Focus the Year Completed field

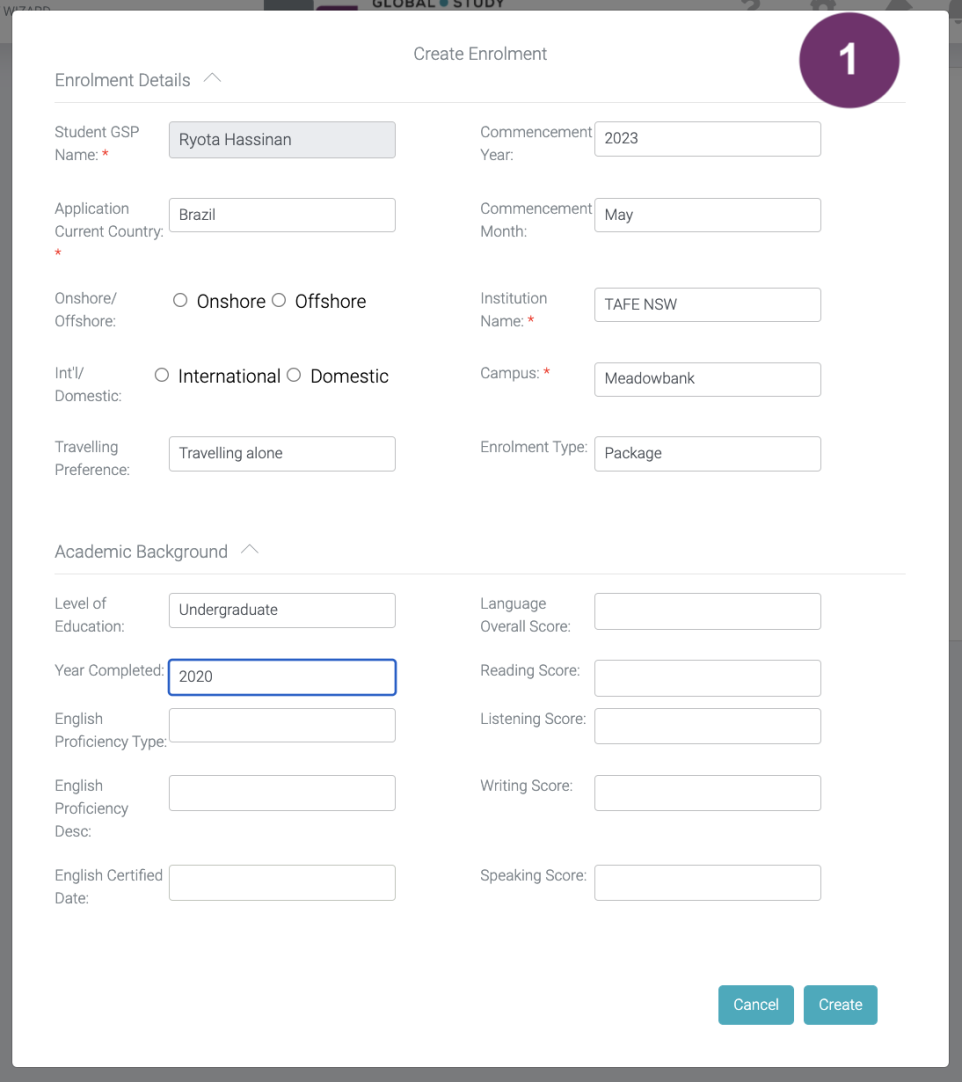click(282, 677)
